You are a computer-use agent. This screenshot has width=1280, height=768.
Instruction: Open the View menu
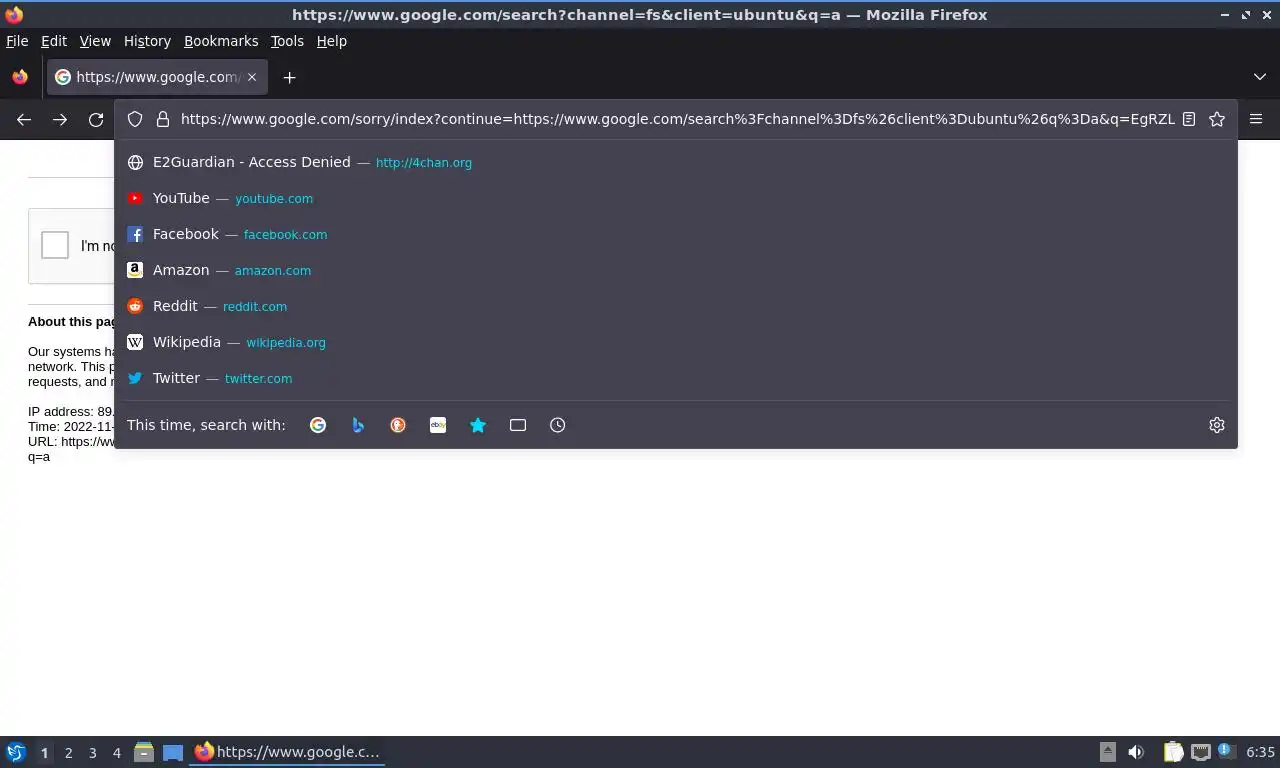95,41
